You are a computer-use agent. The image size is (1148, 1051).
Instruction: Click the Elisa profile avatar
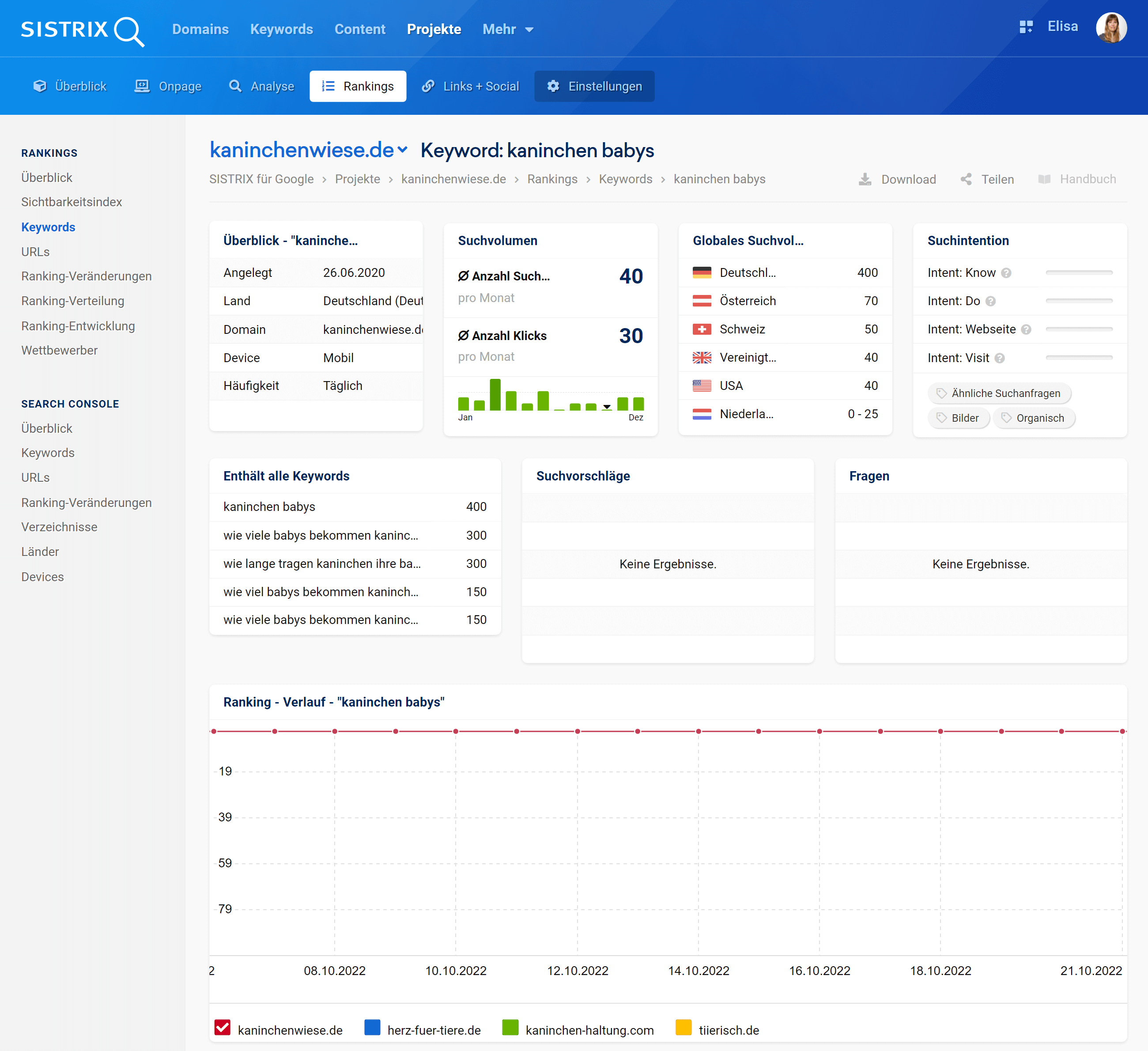[x=1111, y=27]
